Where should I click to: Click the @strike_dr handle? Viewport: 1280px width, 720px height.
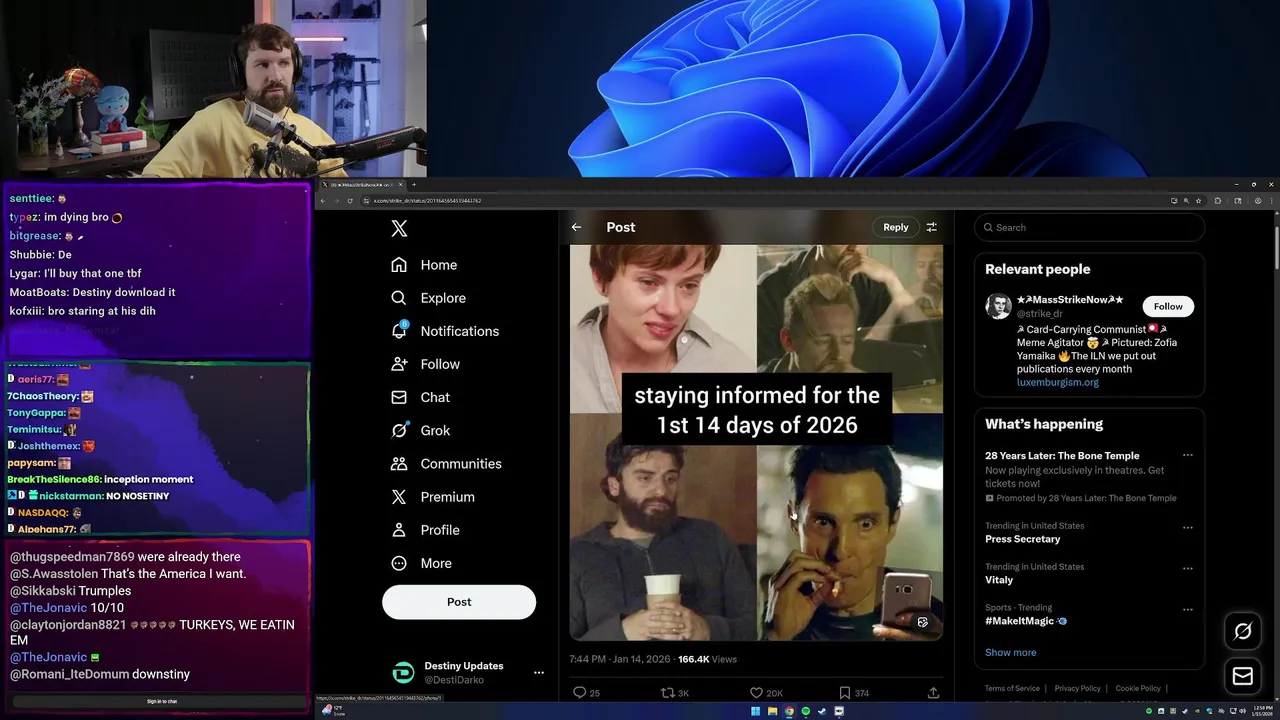pyautogui.click(x=1039, y=314)
